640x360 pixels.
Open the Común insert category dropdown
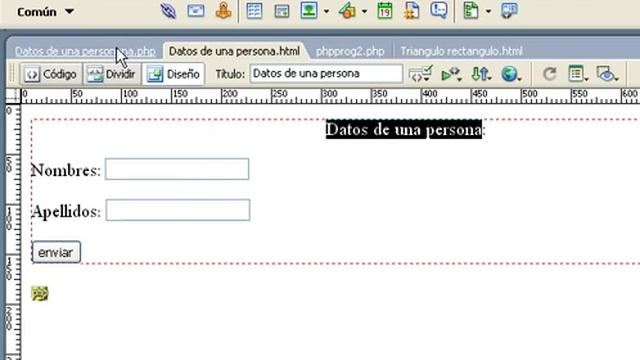coord(45,12)
